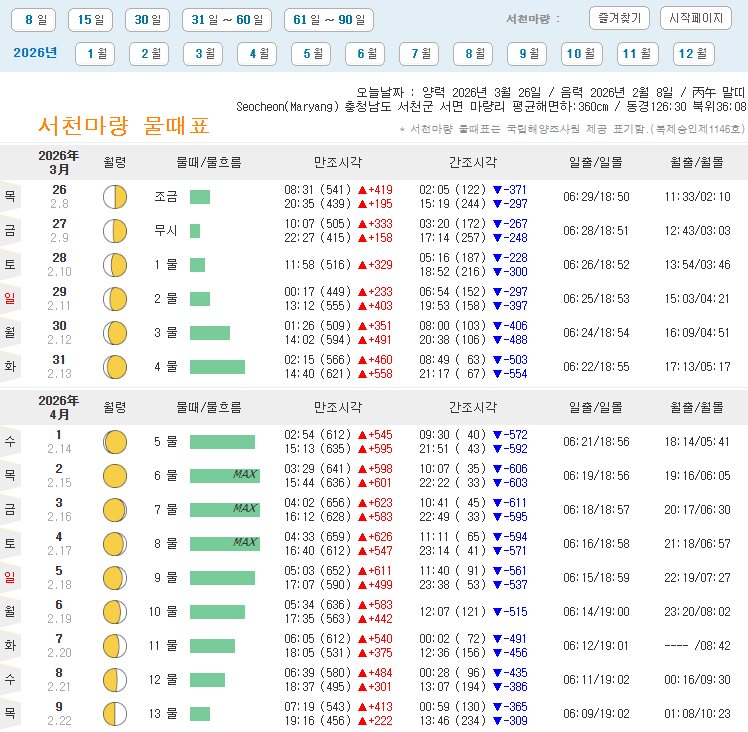This screenshot has height=732, width=748.
Task: Click red high-tide arrow beside +329
Action: point(363,265)
